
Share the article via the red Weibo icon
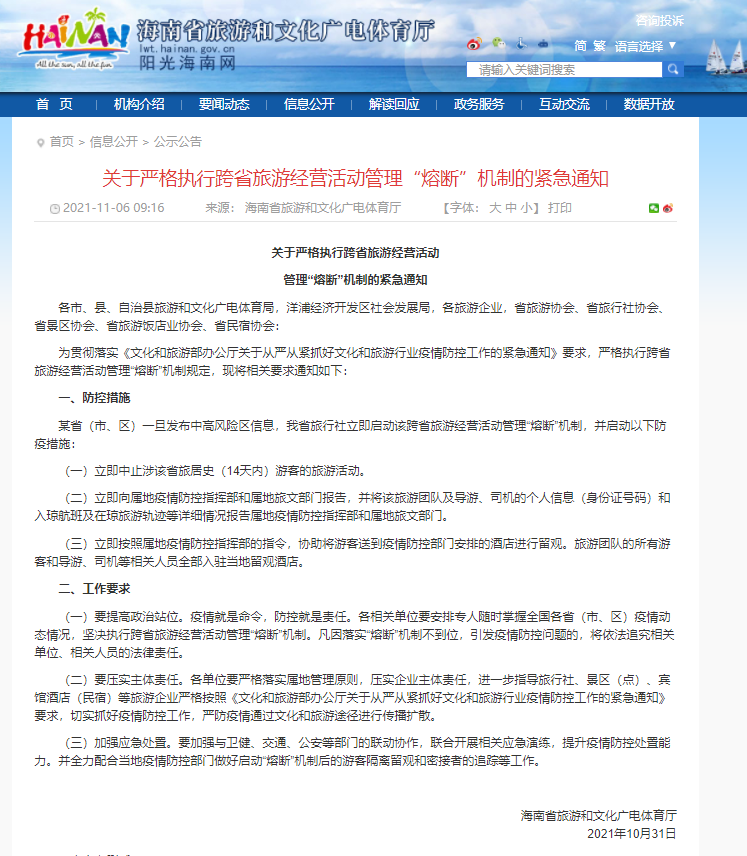[668, 208]
